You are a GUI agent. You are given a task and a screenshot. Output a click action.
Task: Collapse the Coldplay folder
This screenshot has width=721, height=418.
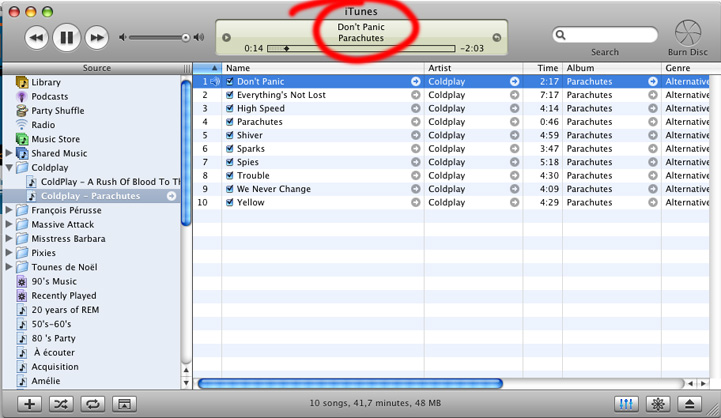pos(9,168)
